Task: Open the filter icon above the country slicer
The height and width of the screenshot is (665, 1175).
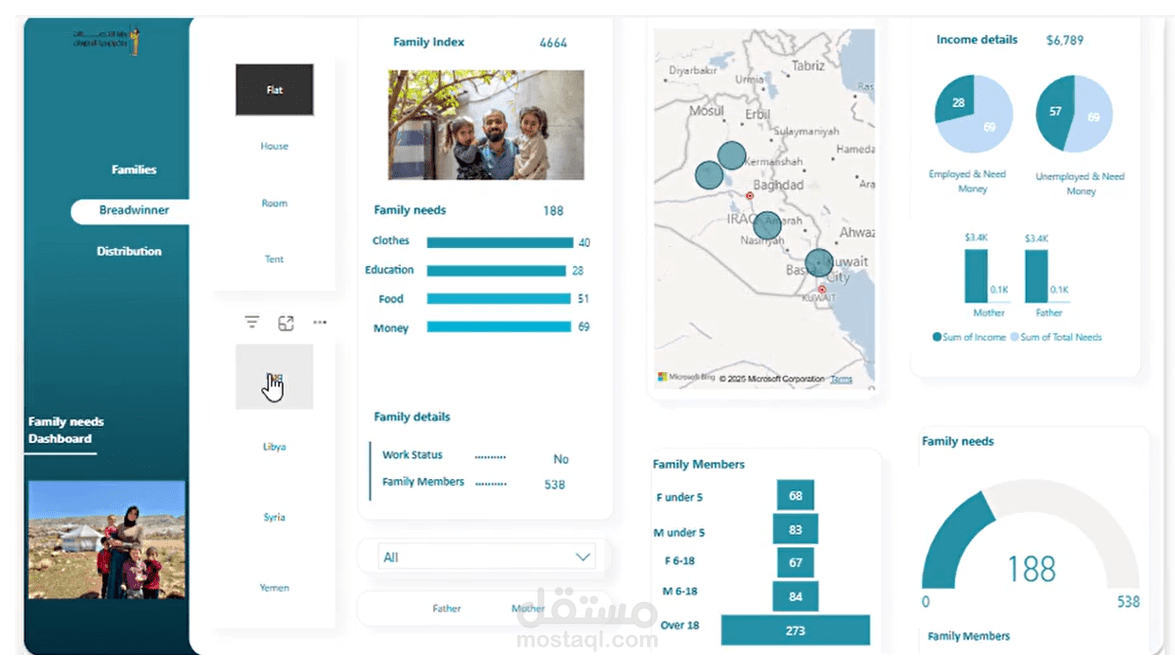Action: [x=251, y=322]
